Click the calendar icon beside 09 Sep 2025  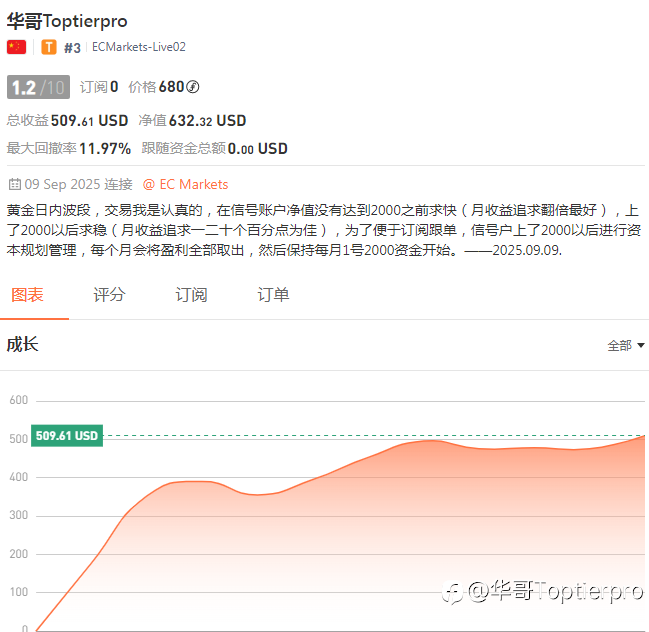pyautogui.click(x=14, y=184)
